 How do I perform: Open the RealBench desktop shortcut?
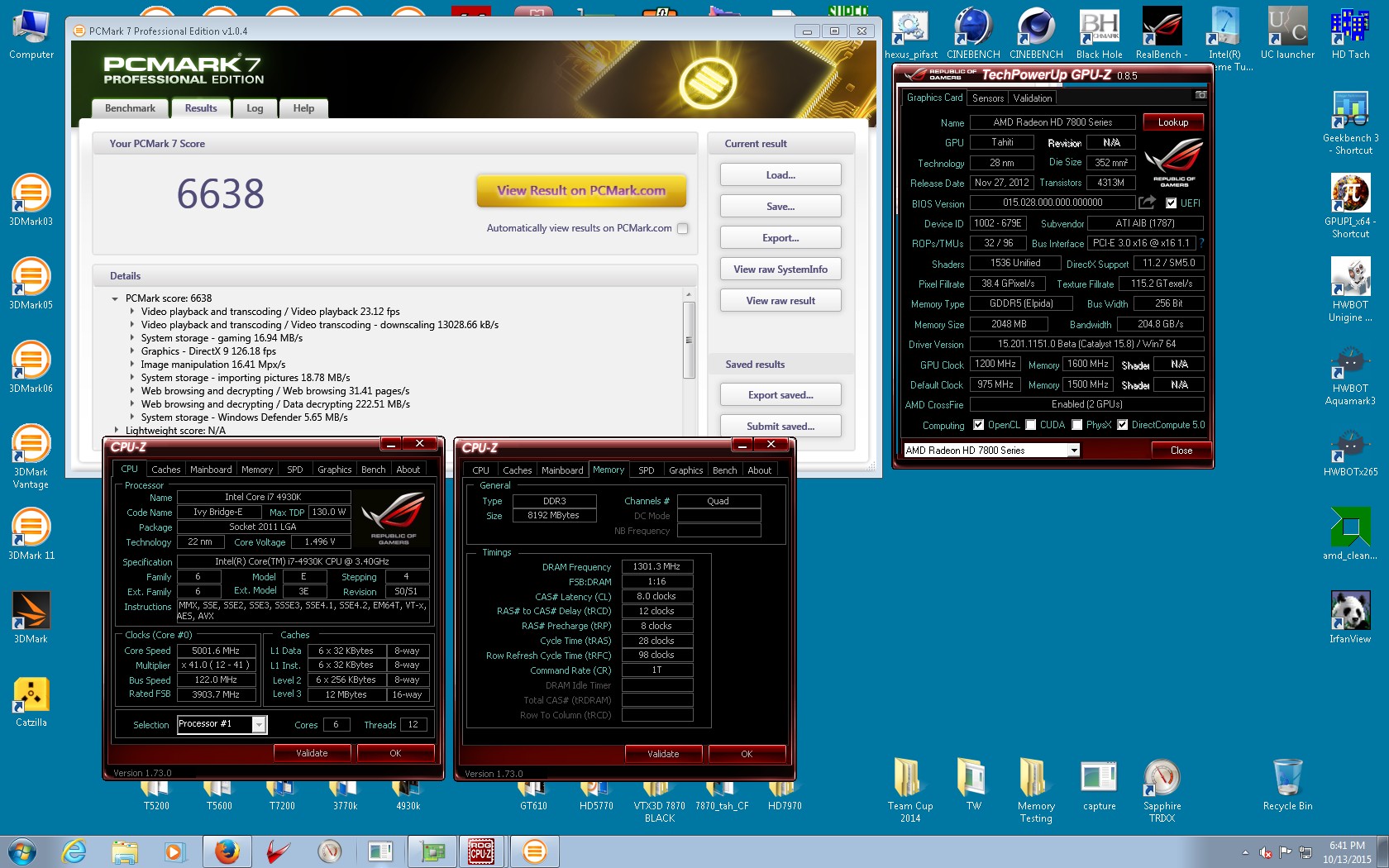(1162, 35)
